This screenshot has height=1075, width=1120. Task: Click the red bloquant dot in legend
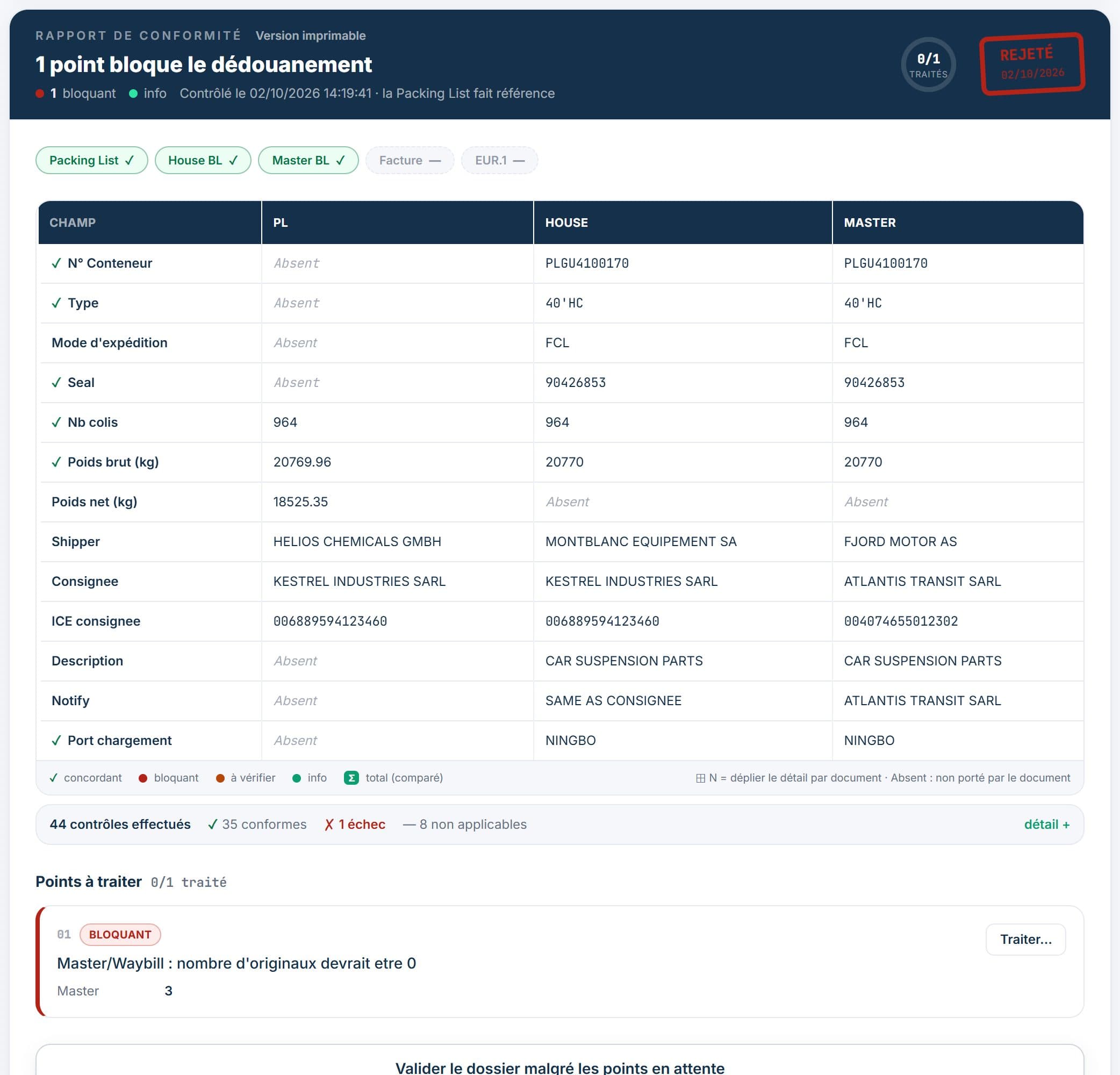point(143,778)
